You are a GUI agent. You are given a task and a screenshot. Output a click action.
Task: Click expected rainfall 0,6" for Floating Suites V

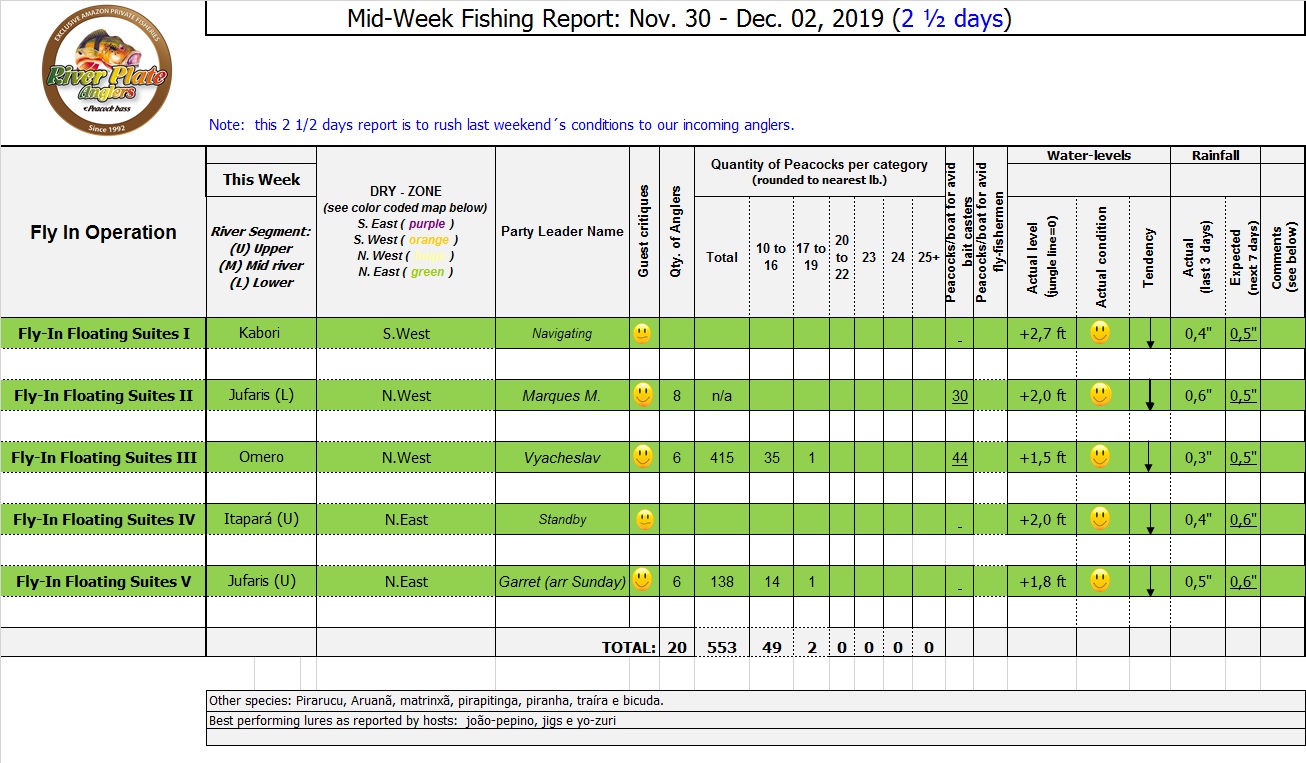point(1242,582)
